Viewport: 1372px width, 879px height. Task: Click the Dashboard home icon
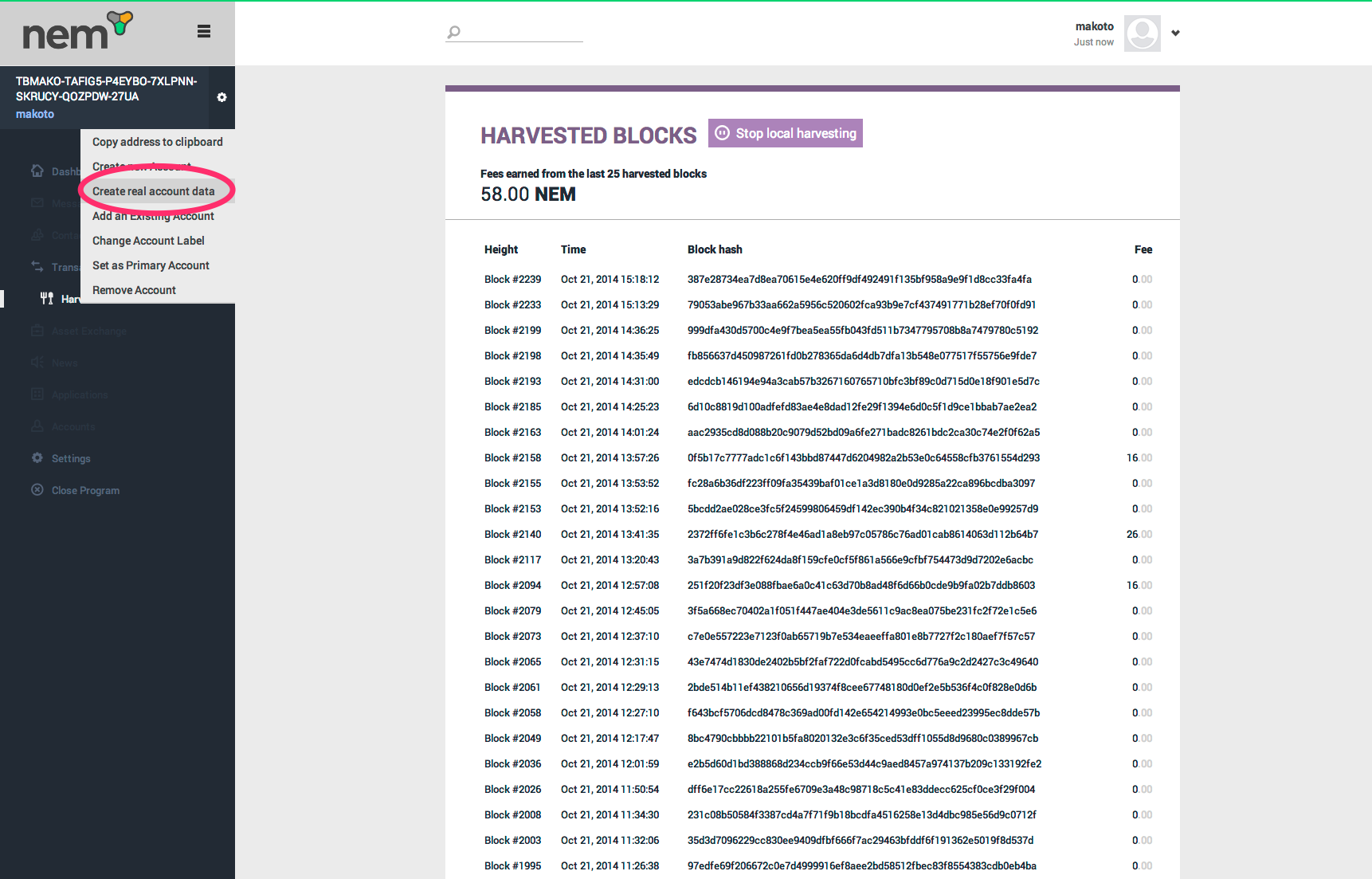point(37,171)
